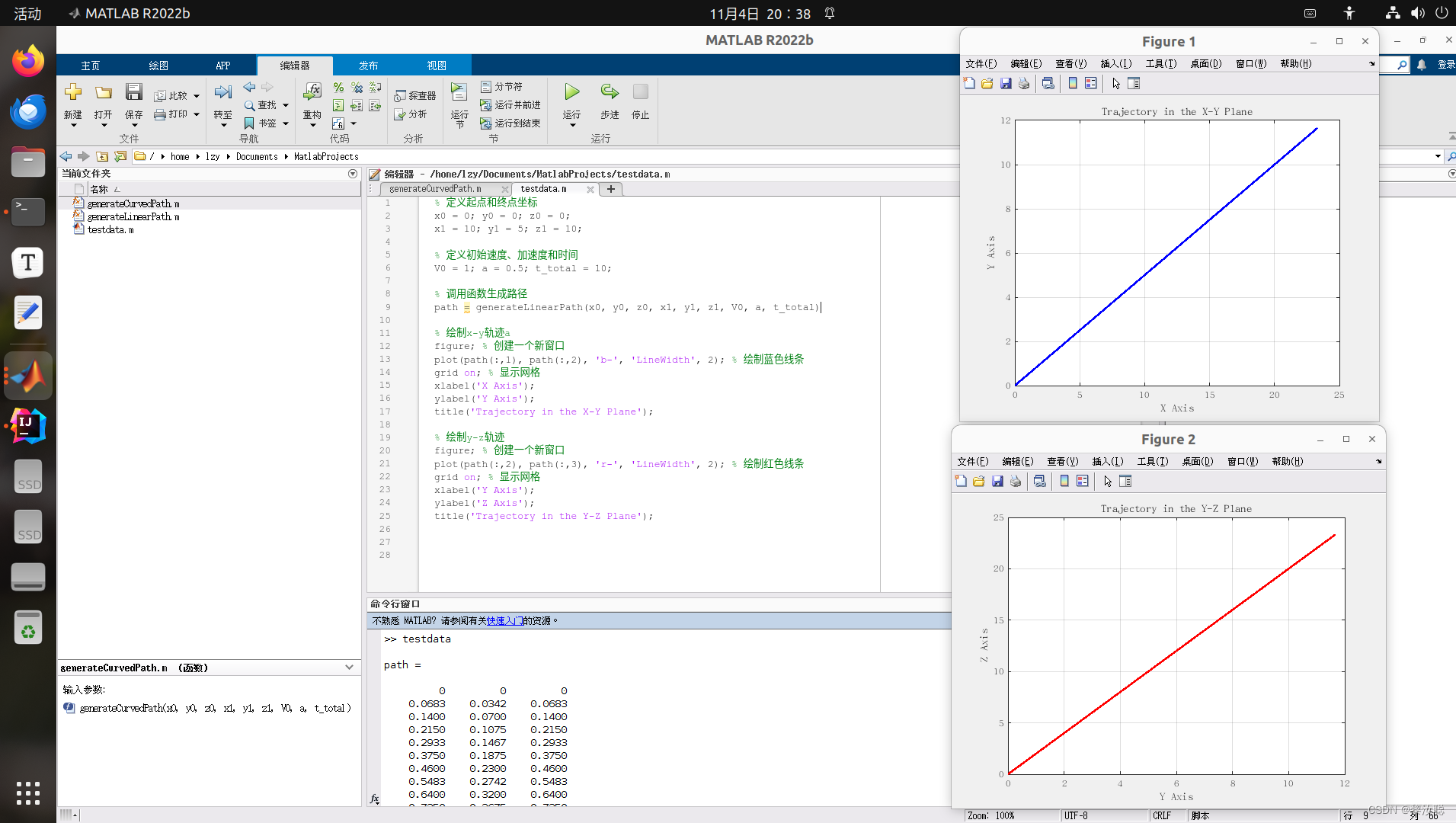Click the 转至 (Go To) icon
1456x823 pixels.
click(222, 93)
